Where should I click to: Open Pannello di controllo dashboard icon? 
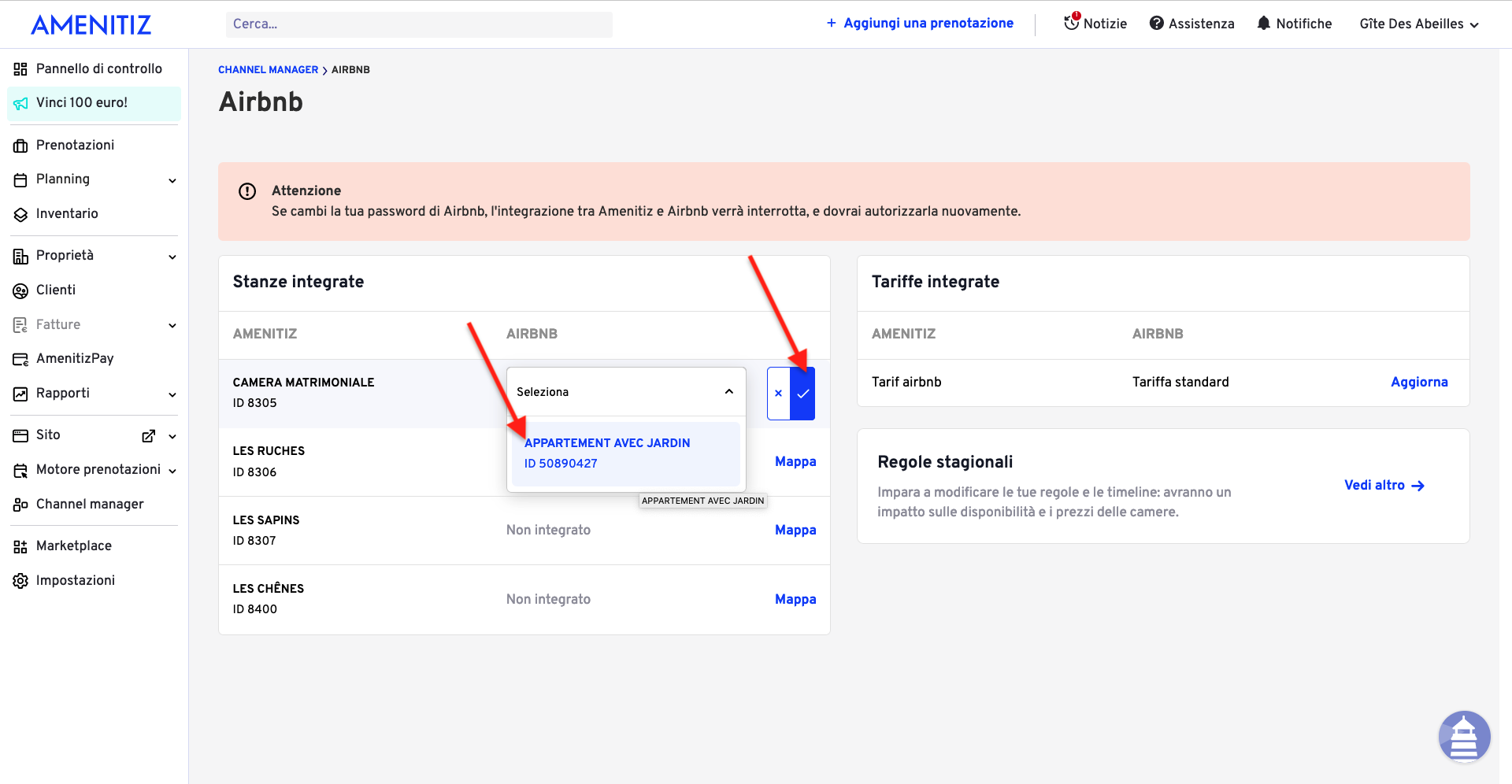click(x=20, y=69)
